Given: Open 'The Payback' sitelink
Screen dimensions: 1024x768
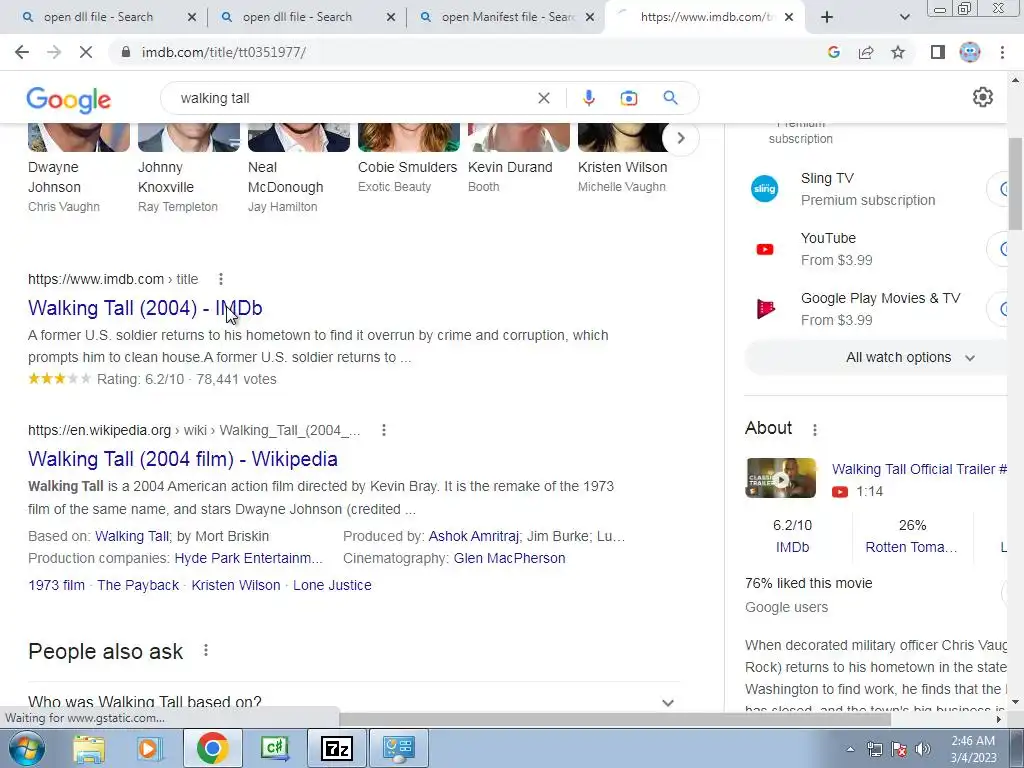Looking at the screenshot, I should coord(138,585).
